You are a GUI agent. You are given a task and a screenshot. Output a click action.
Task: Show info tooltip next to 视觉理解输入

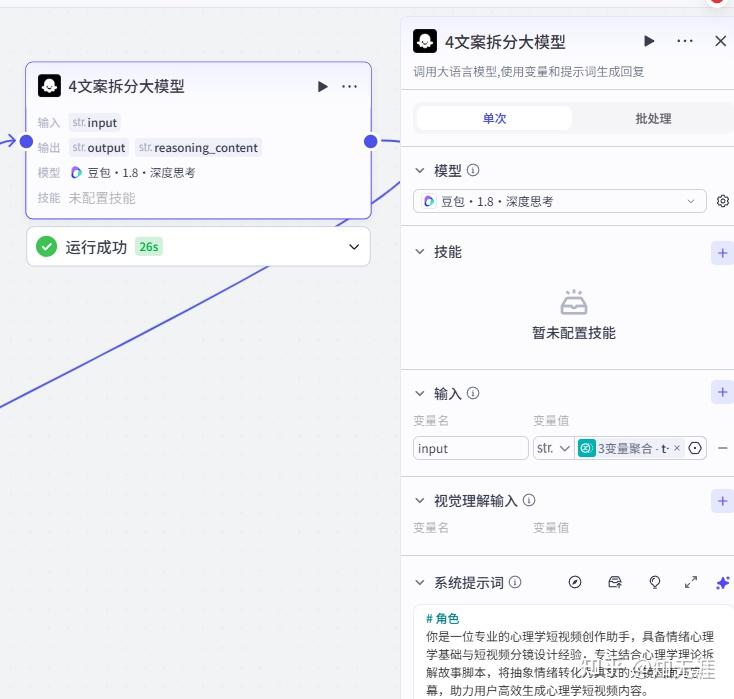(529, 500)
